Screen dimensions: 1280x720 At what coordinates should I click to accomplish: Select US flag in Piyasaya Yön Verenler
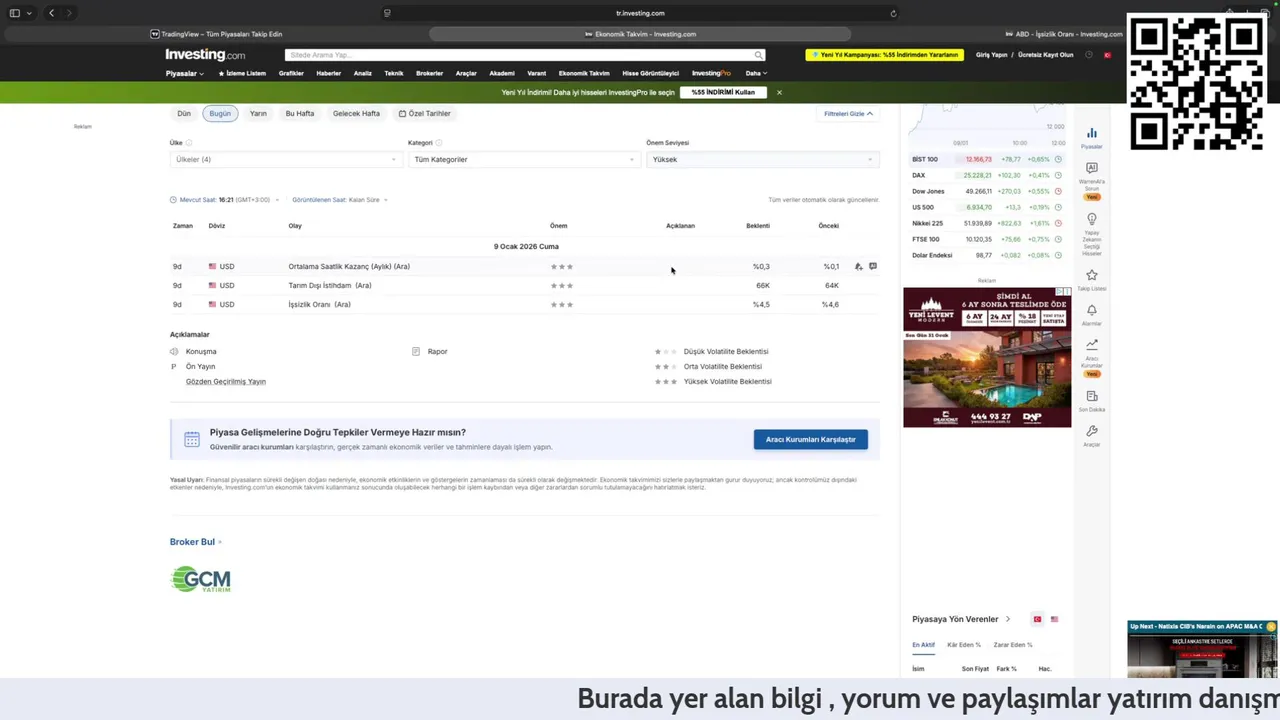1054,619
